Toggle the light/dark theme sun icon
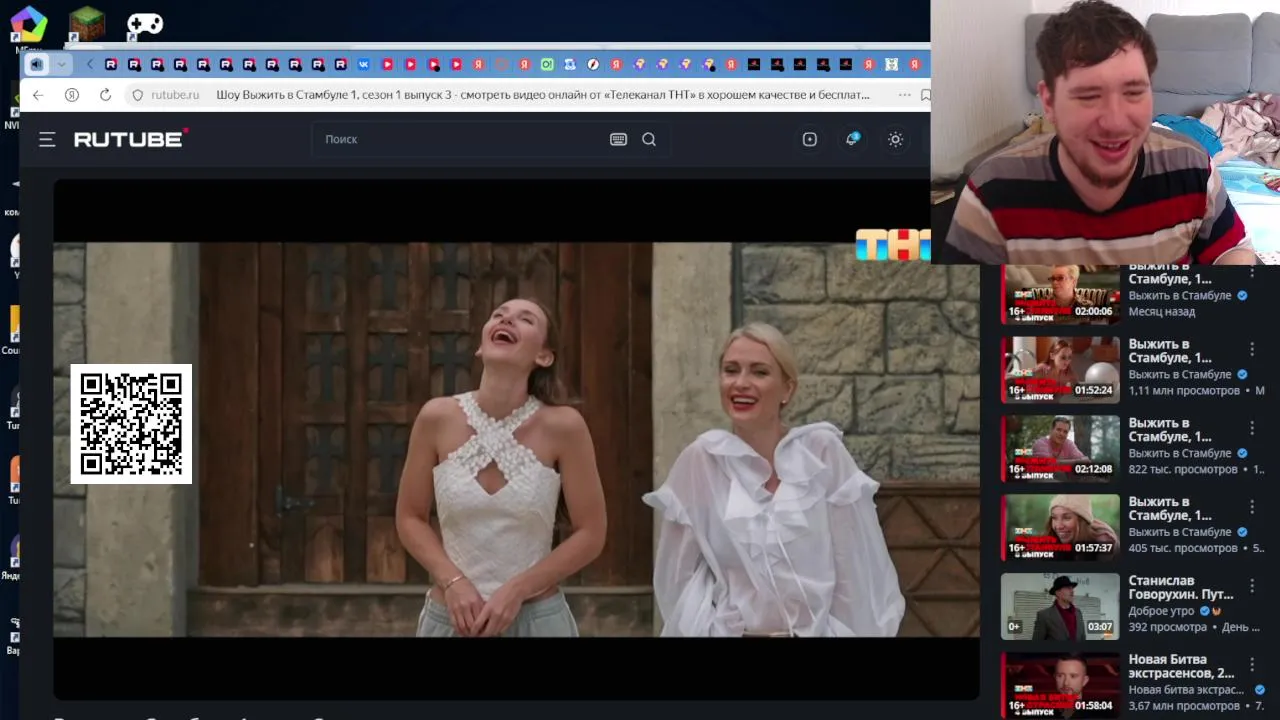The image size is (1280, 720). coord(895,139)
